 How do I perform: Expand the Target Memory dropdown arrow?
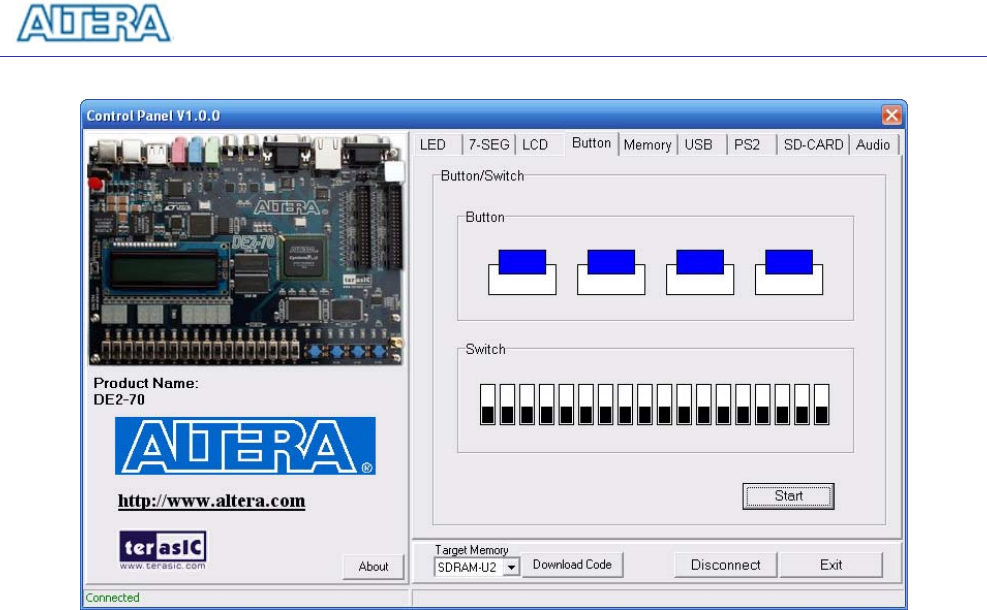512,567
